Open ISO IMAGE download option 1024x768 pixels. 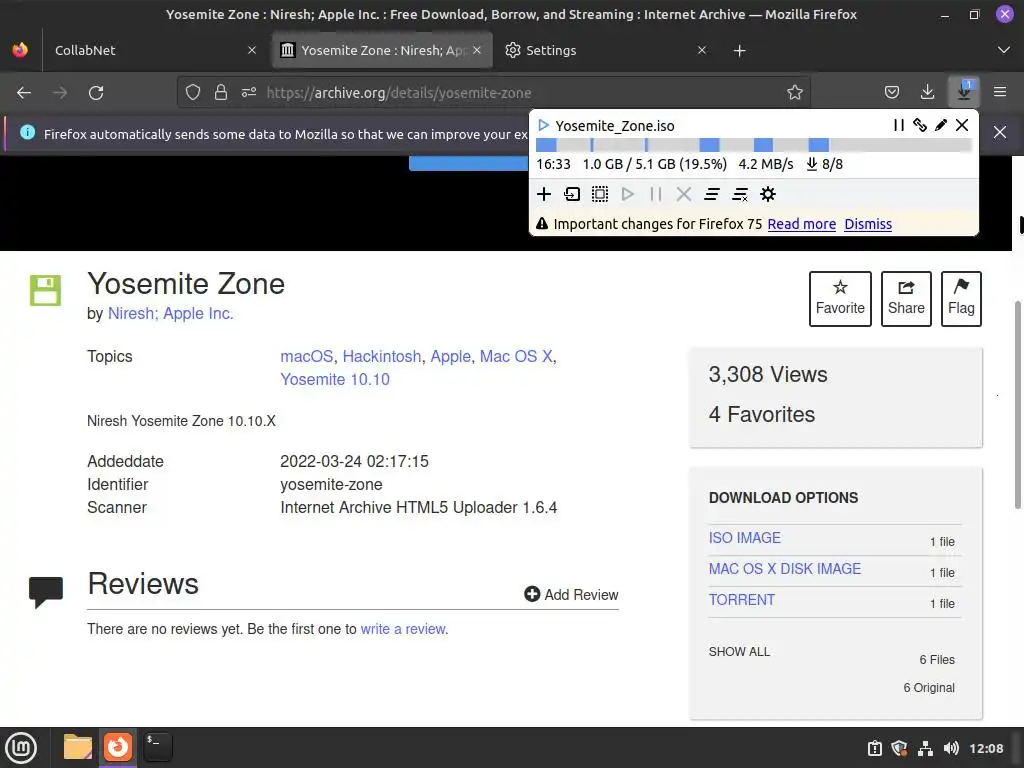tap(744, 538)
